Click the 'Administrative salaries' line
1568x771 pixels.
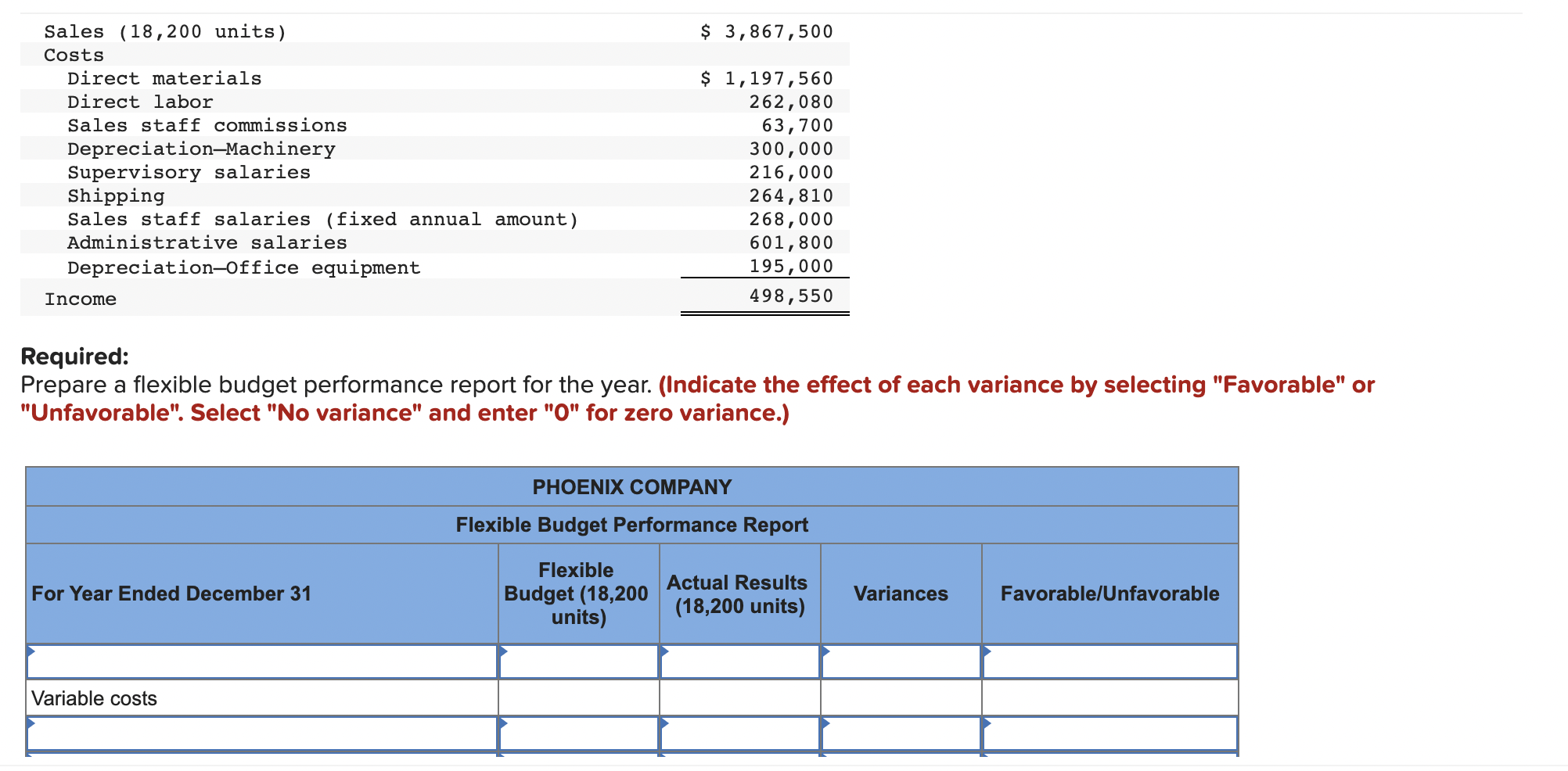pyautogui.click(x=207, y=243)
